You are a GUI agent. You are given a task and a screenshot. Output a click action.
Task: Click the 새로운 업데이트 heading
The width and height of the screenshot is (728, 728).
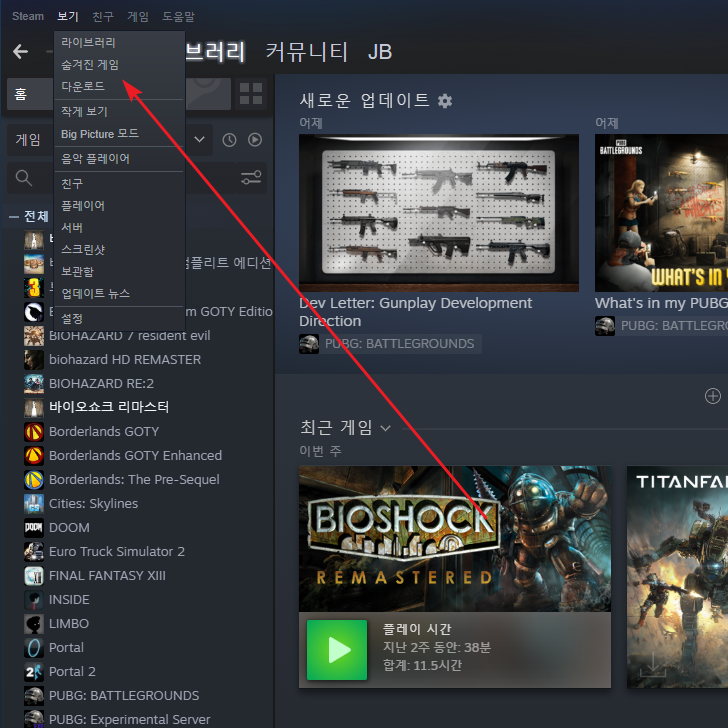pos(364,100)
